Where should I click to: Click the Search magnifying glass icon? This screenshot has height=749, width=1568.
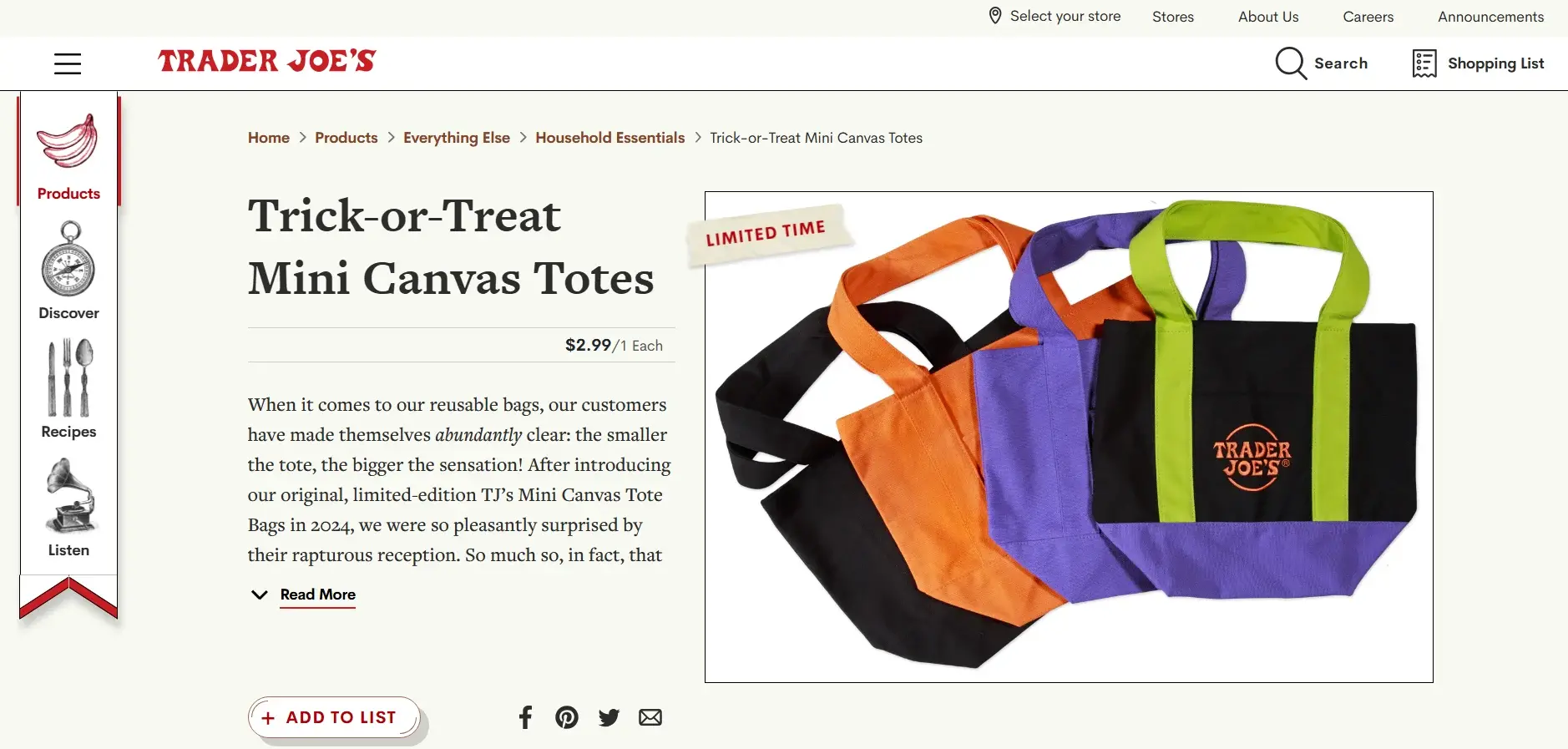(x=1291, y=63)
